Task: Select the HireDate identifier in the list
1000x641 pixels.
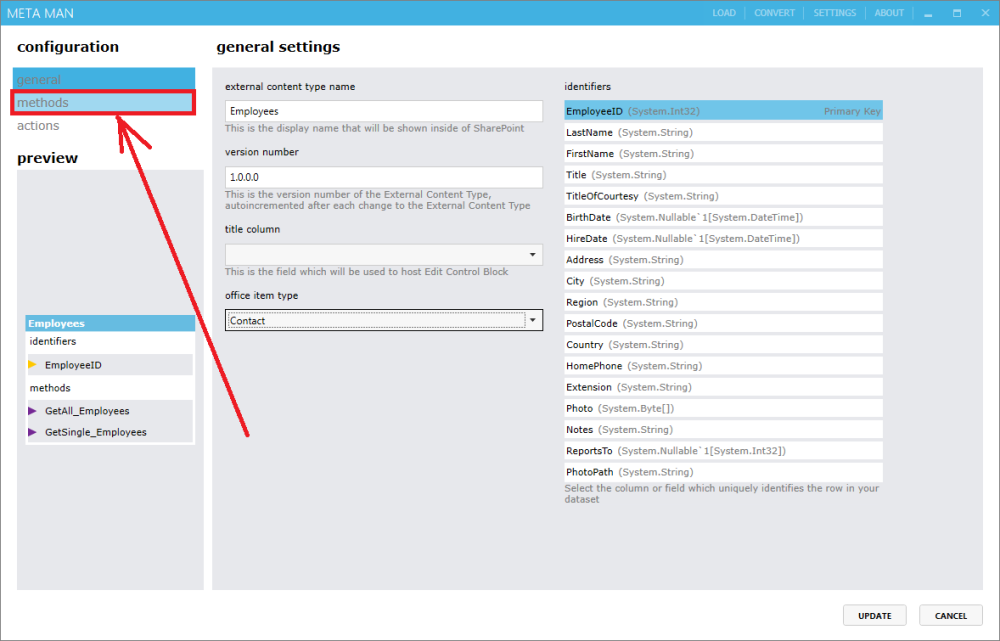Action: (x=722, y=238)
